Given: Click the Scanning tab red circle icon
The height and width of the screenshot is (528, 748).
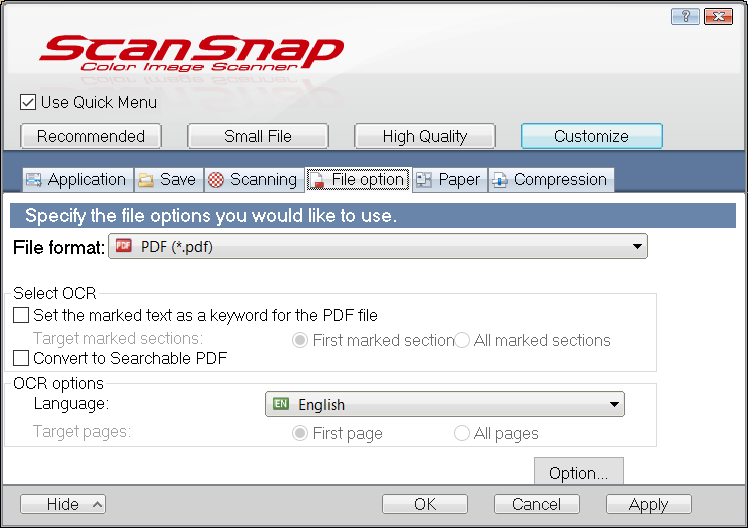Looking at the screenshot, I should [216, 180].
